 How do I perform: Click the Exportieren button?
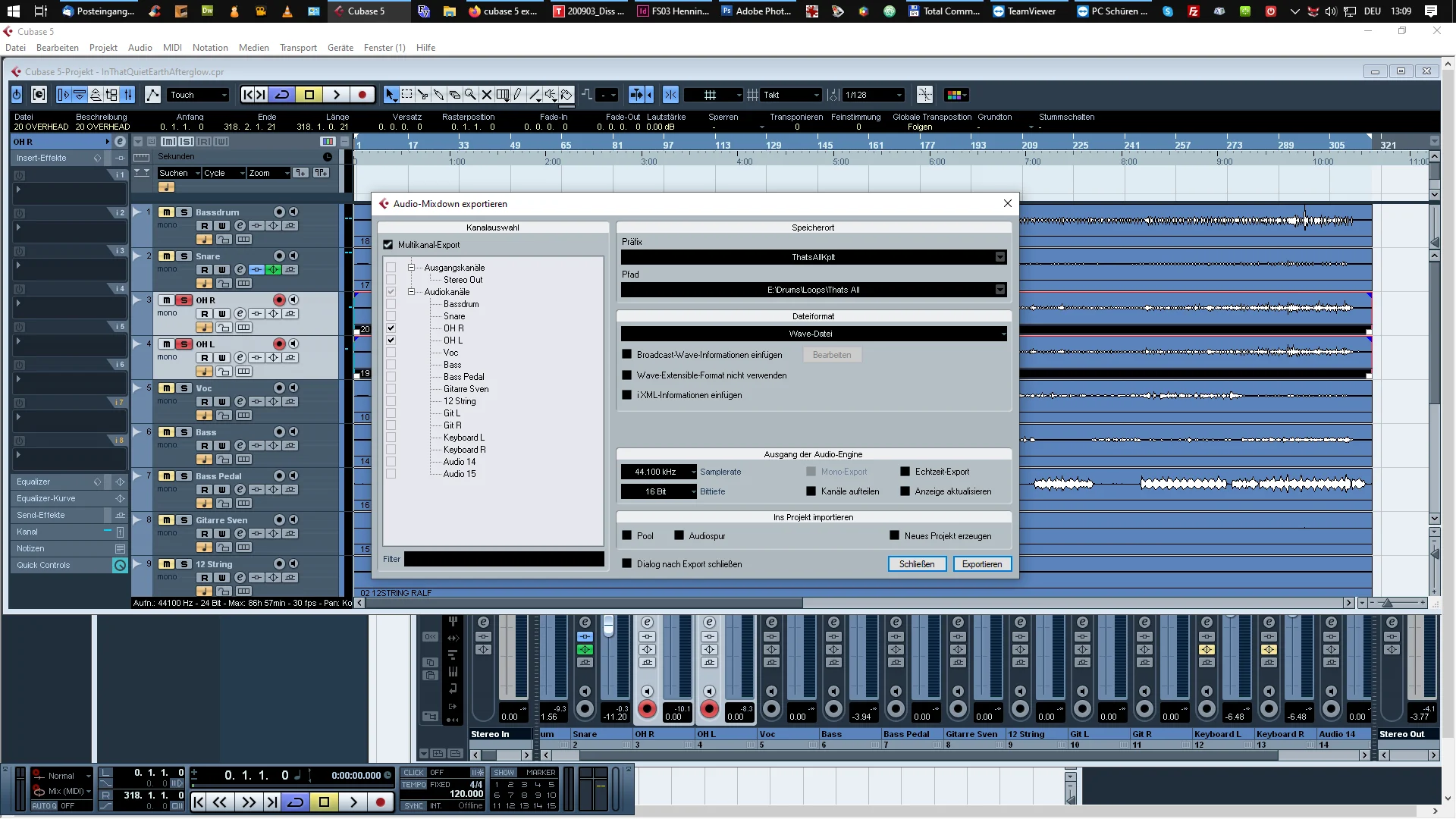pos(982,564)
